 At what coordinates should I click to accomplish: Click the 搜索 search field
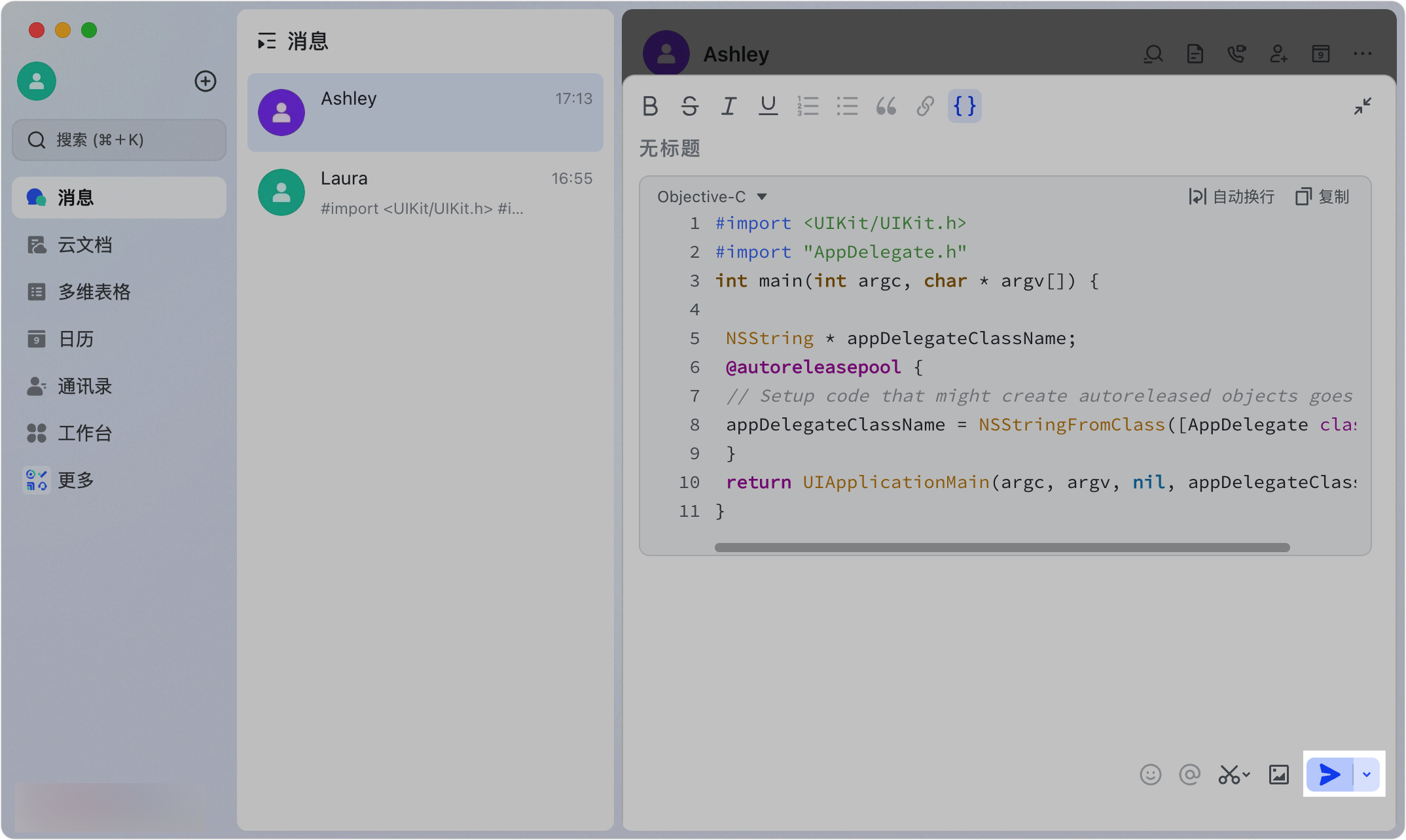tap(119, 140)
